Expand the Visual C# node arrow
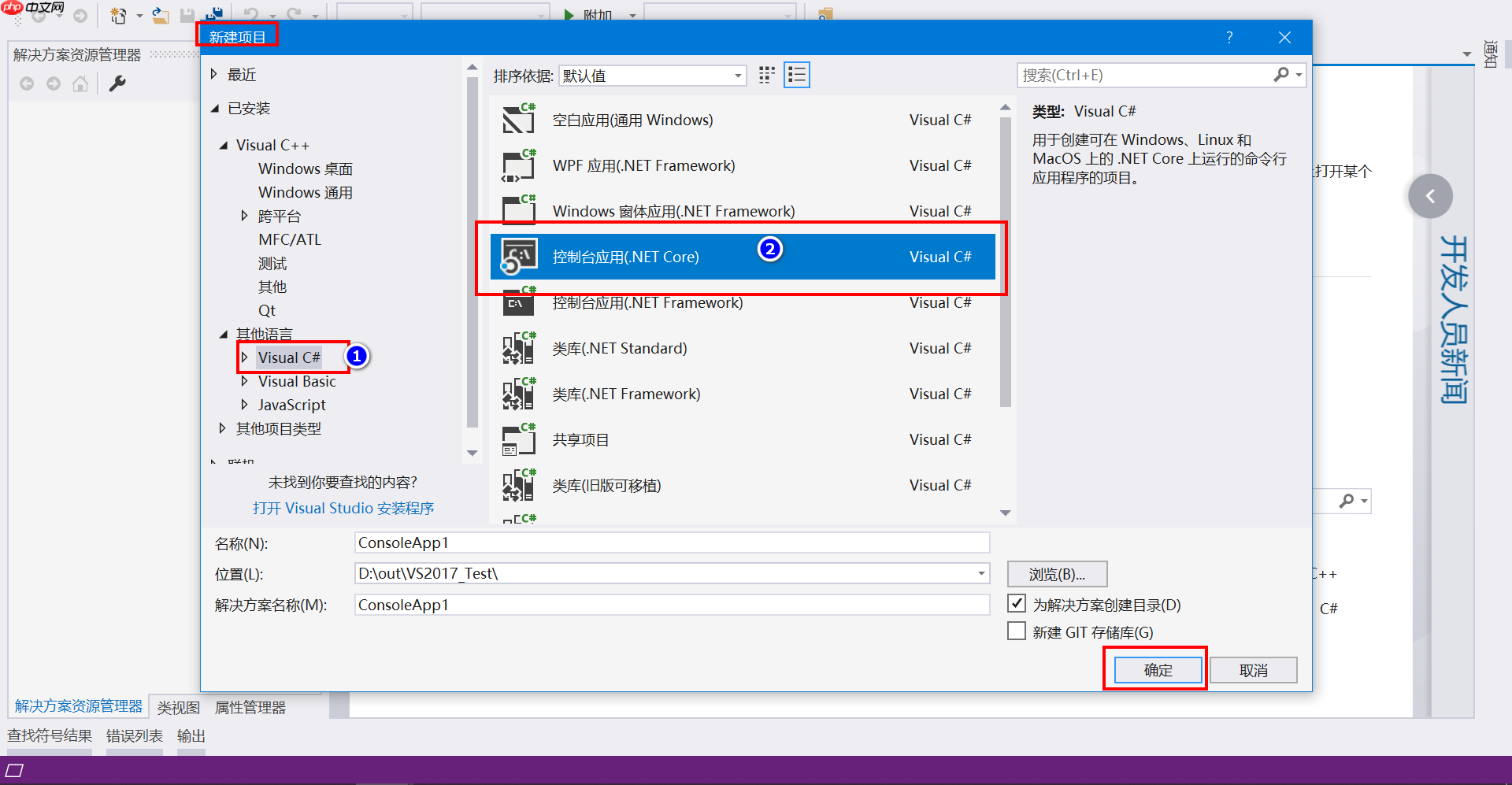The width and height of the screenshot is (1512, 785). click(x=244, y=357)
